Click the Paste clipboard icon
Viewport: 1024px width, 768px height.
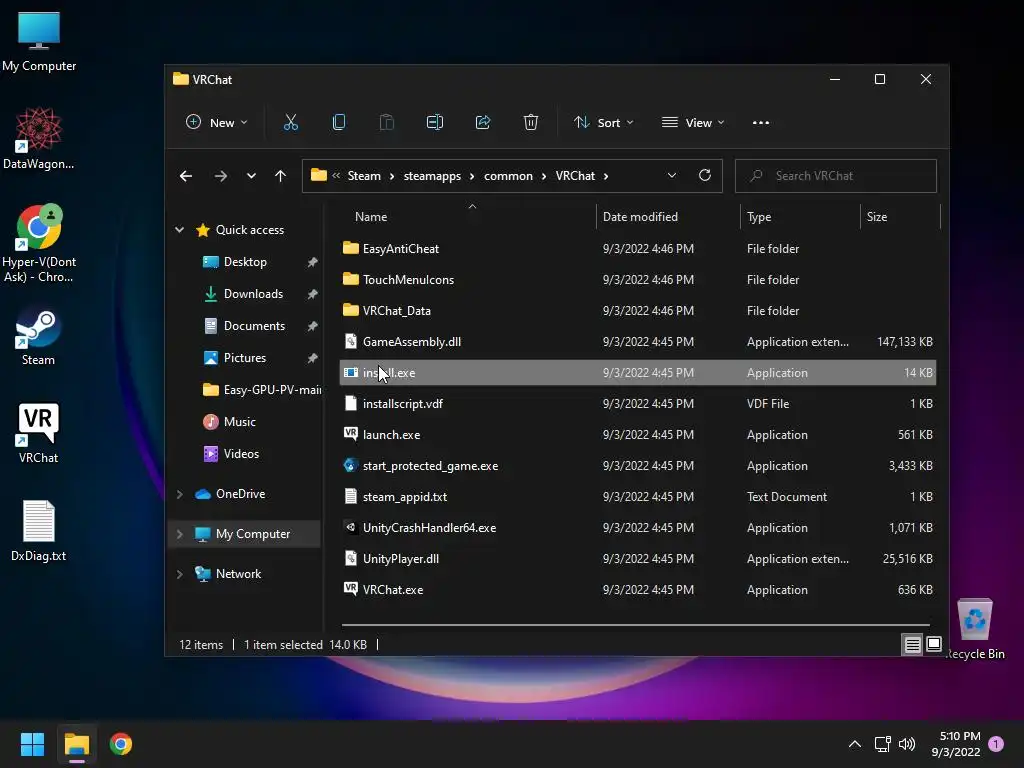pyautogui.click(x=387, y=122)
